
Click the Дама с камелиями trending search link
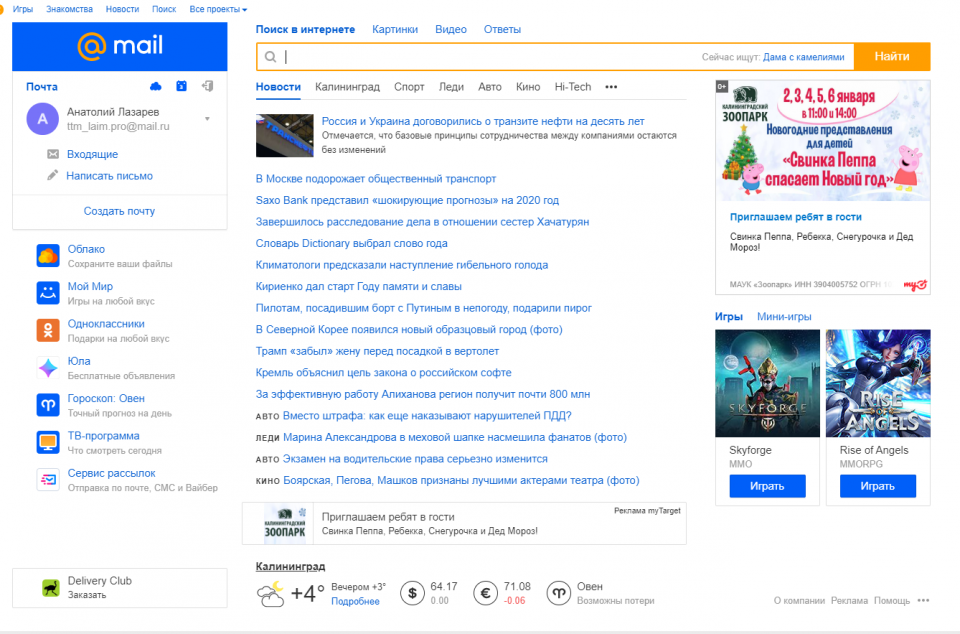(x=803, y=57)
